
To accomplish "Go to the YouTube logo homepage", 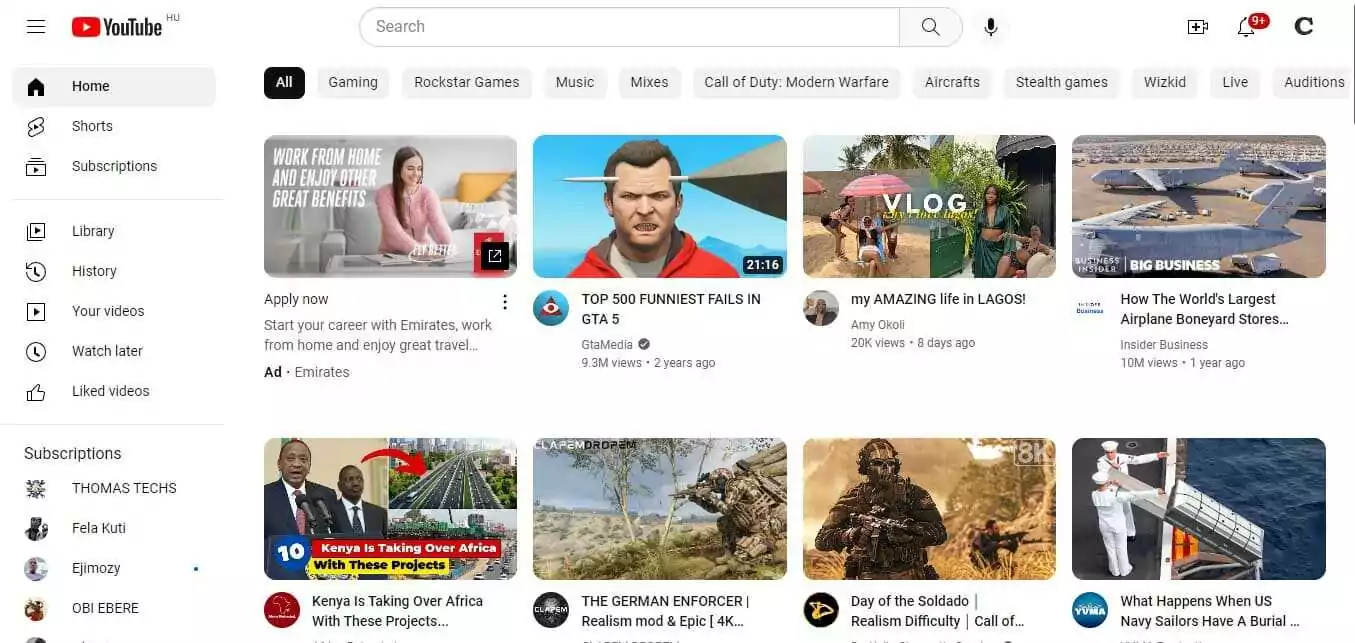I will click(117, 27).
